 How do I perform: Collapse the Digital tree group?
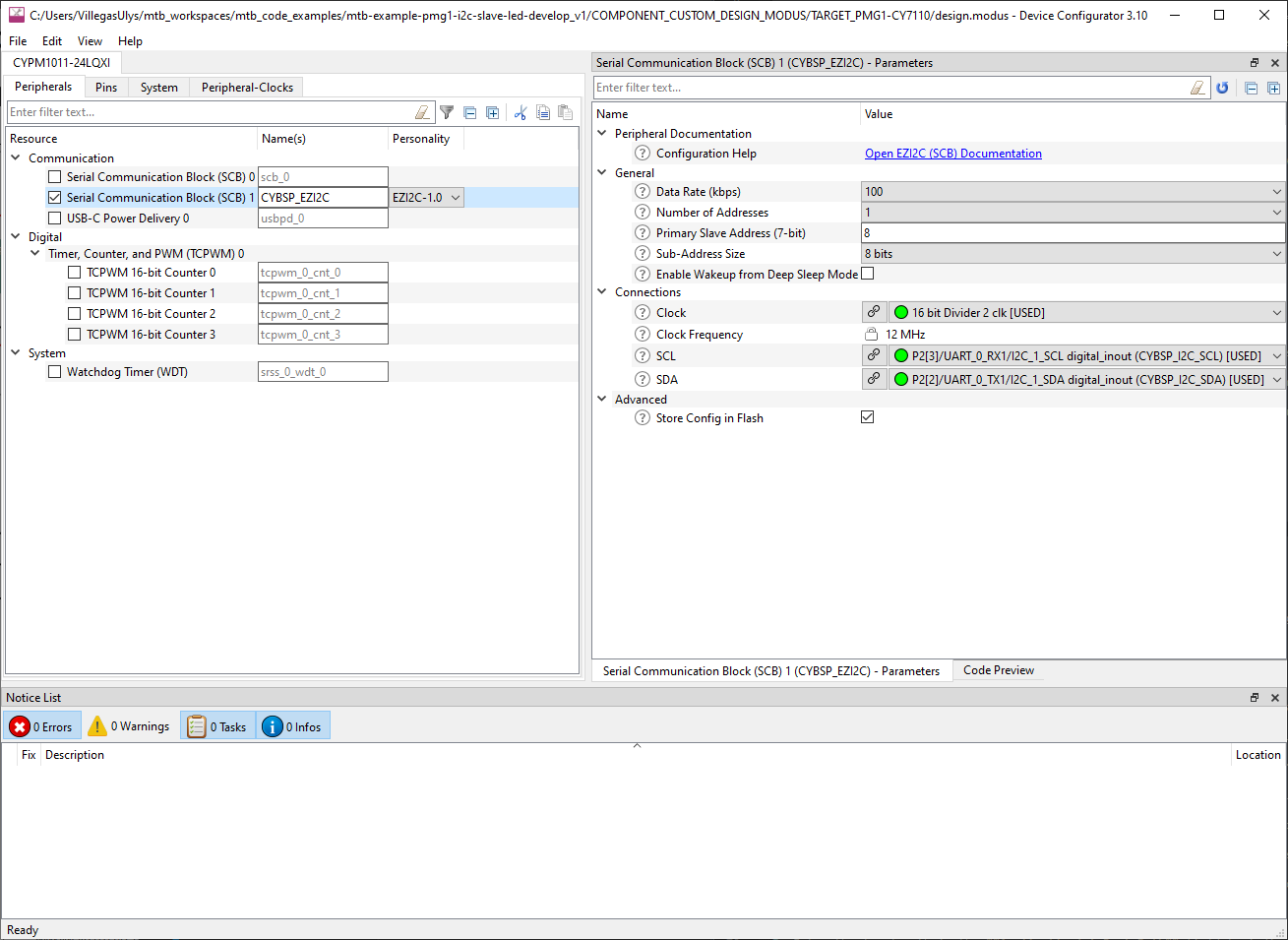coord(16,236)
